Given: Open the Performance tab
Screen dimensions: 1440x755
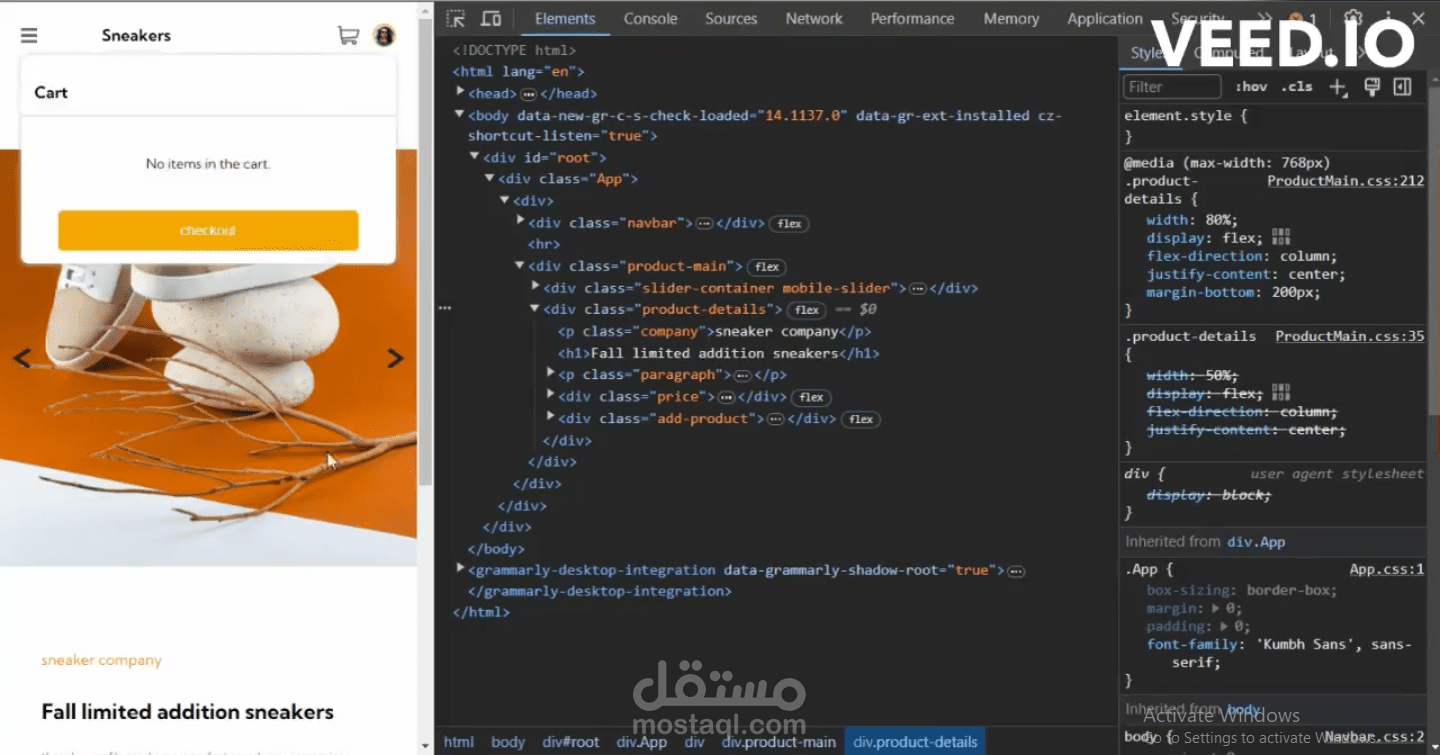Looking at the screenshot, I should (912, 18).
